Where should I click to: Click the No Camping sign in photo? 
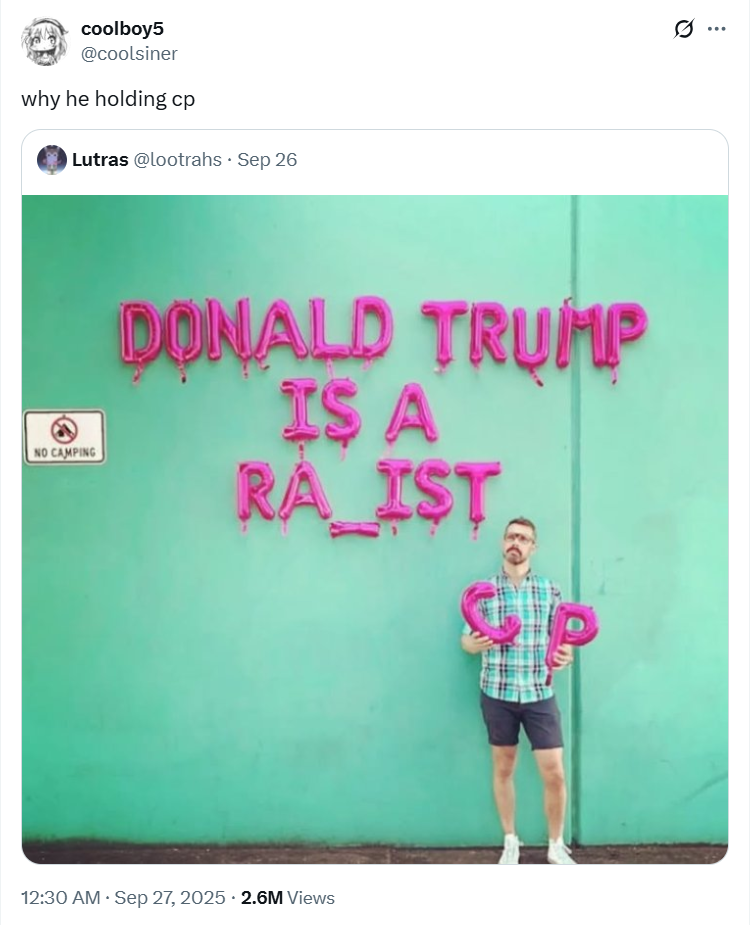tap(64, 437)
